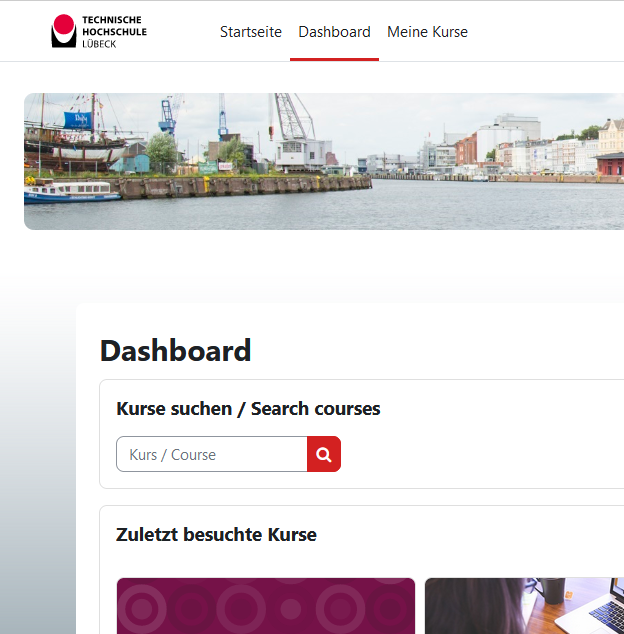
Task: Open the laptop photo course thumbnail
Action: [525, 606]
